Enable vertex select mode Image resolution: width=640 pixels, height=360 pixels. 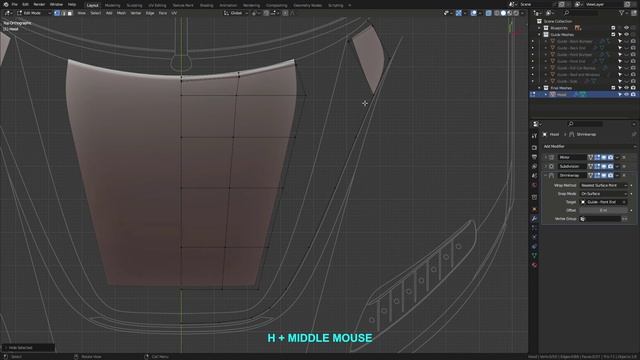[x=57, y=13]
